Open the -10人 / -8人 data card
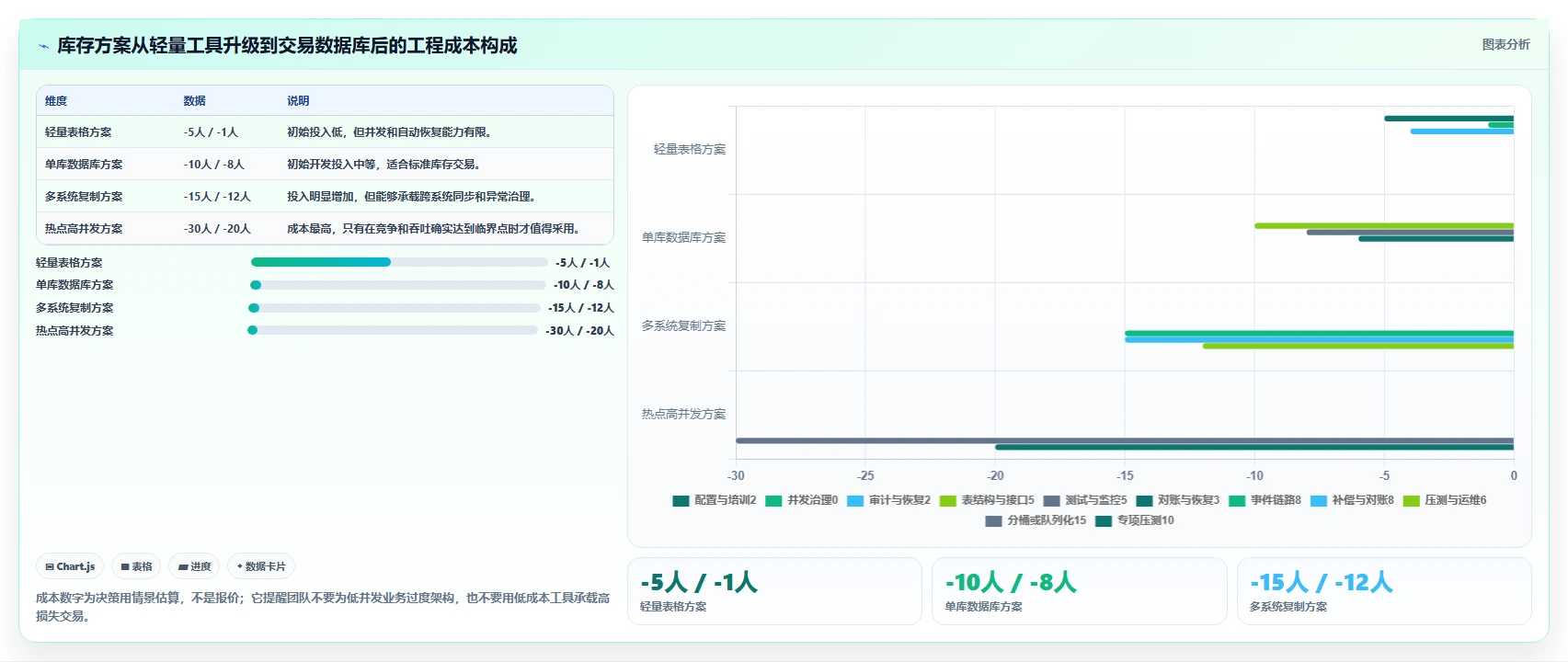This screenshot has height=662, width=1568. 1080,591
